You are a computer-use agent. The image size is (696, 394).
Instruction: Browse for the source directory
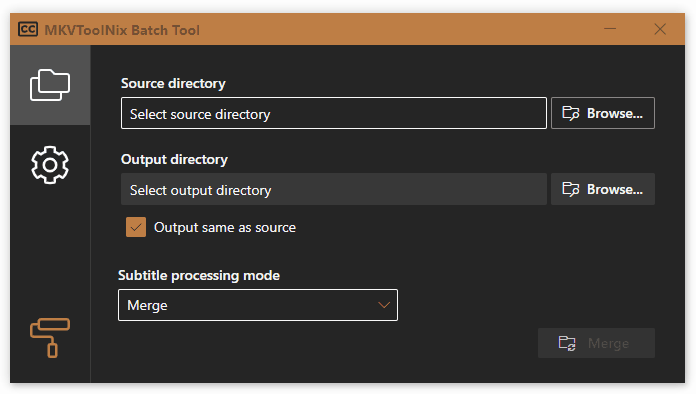[602, 113]
